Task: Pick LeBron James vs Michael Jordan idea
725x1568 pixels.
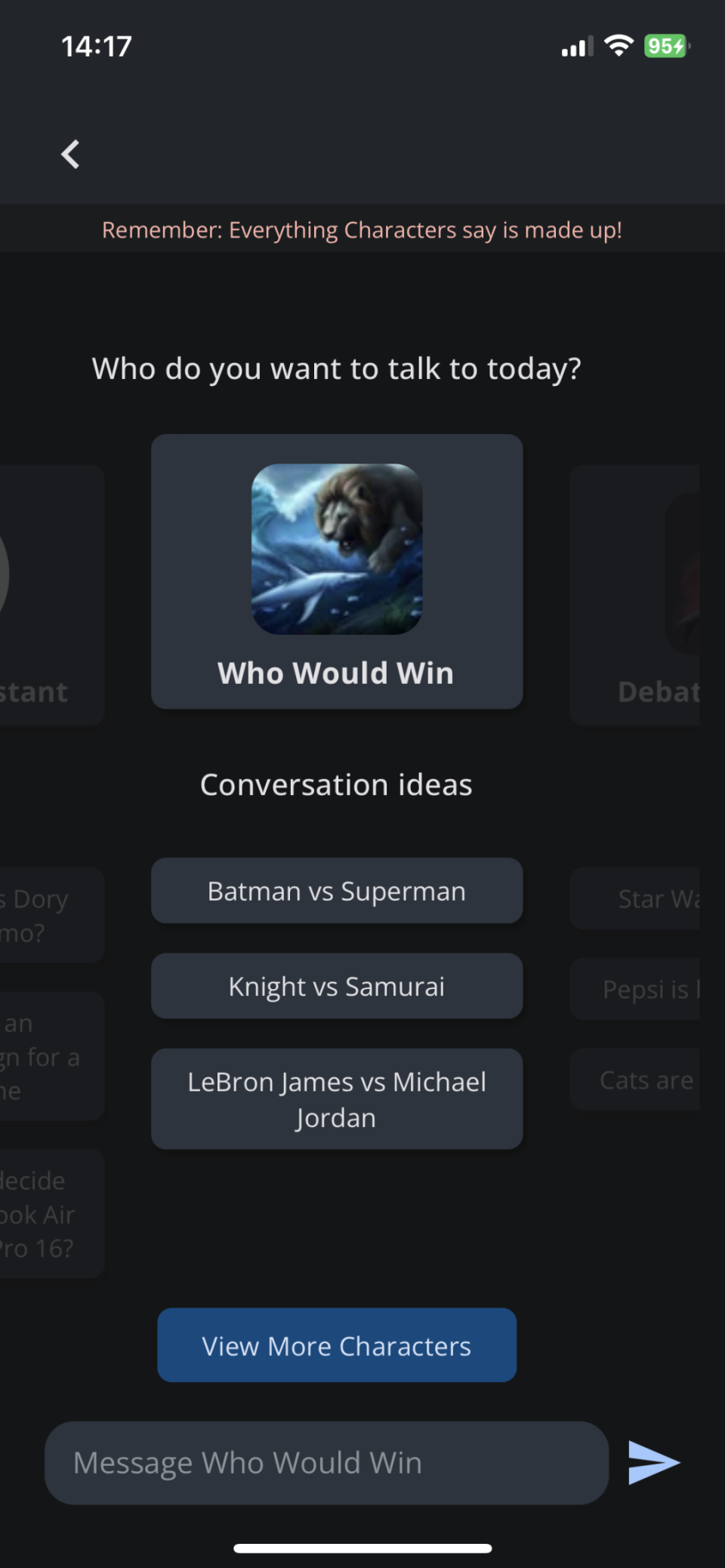Action: point(337,1099)
